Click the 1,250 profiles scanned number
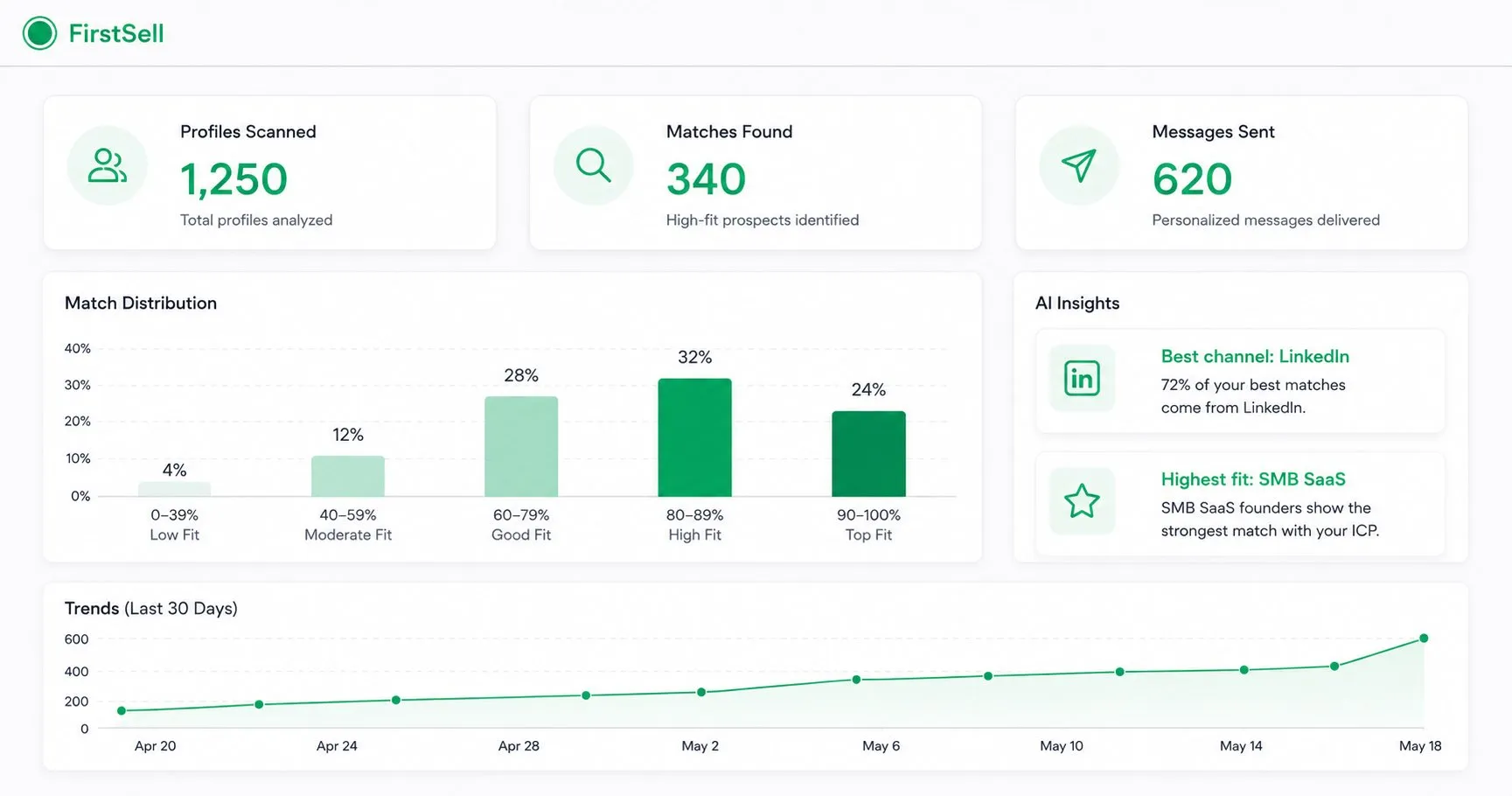The image size is (1512, 796). pos(233,179)
